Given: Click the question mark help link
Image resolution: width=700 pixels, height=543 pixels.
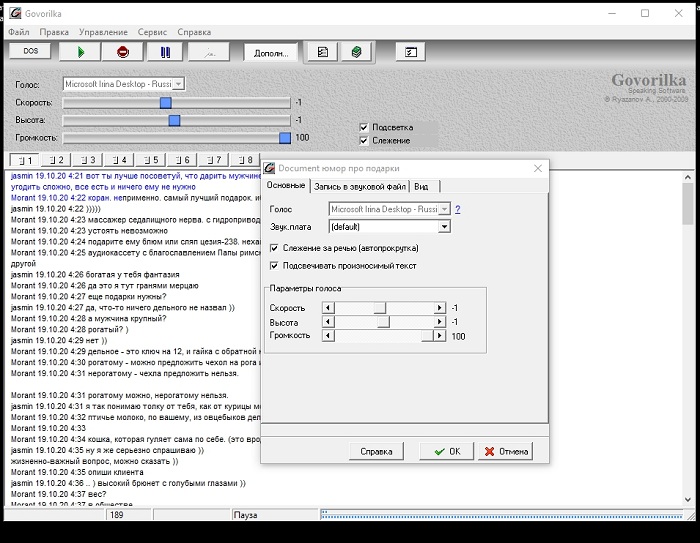Looking at the screenshot, I should pyautogui.click(x=458, y=209).
